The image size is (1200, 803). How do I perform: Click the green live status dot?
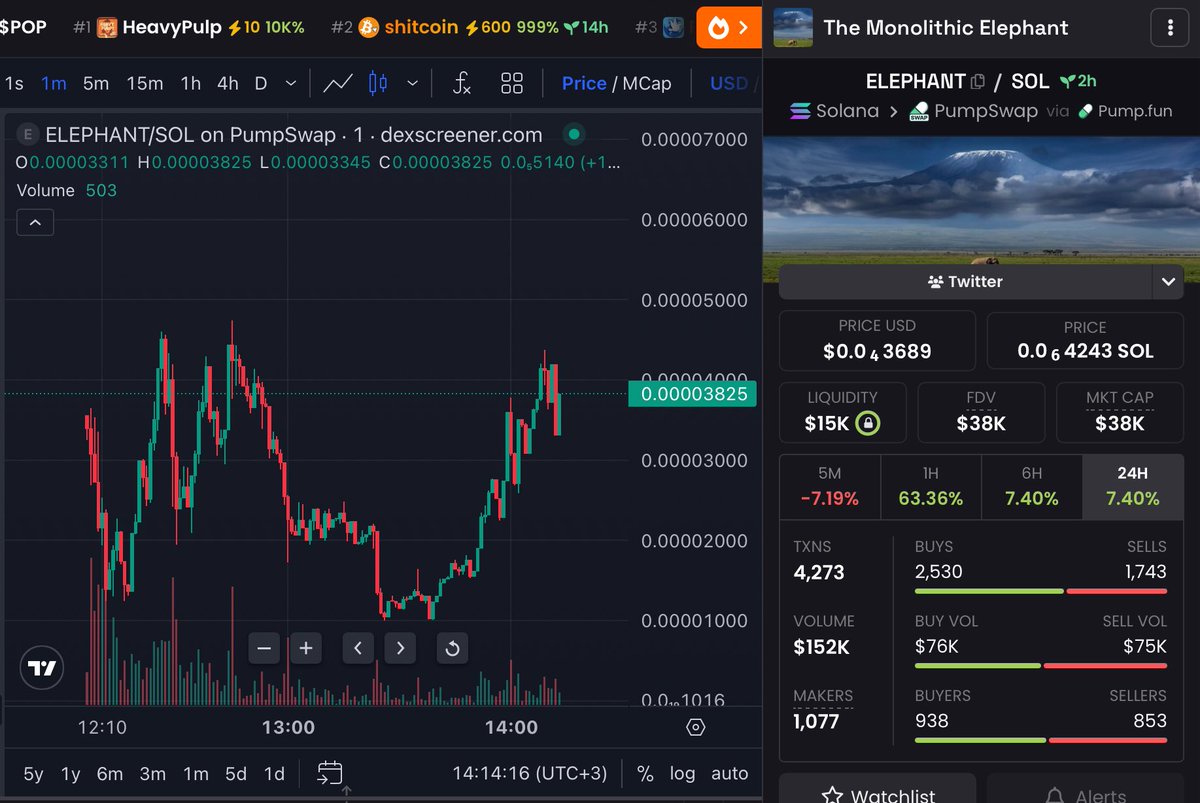coord(574,134)
